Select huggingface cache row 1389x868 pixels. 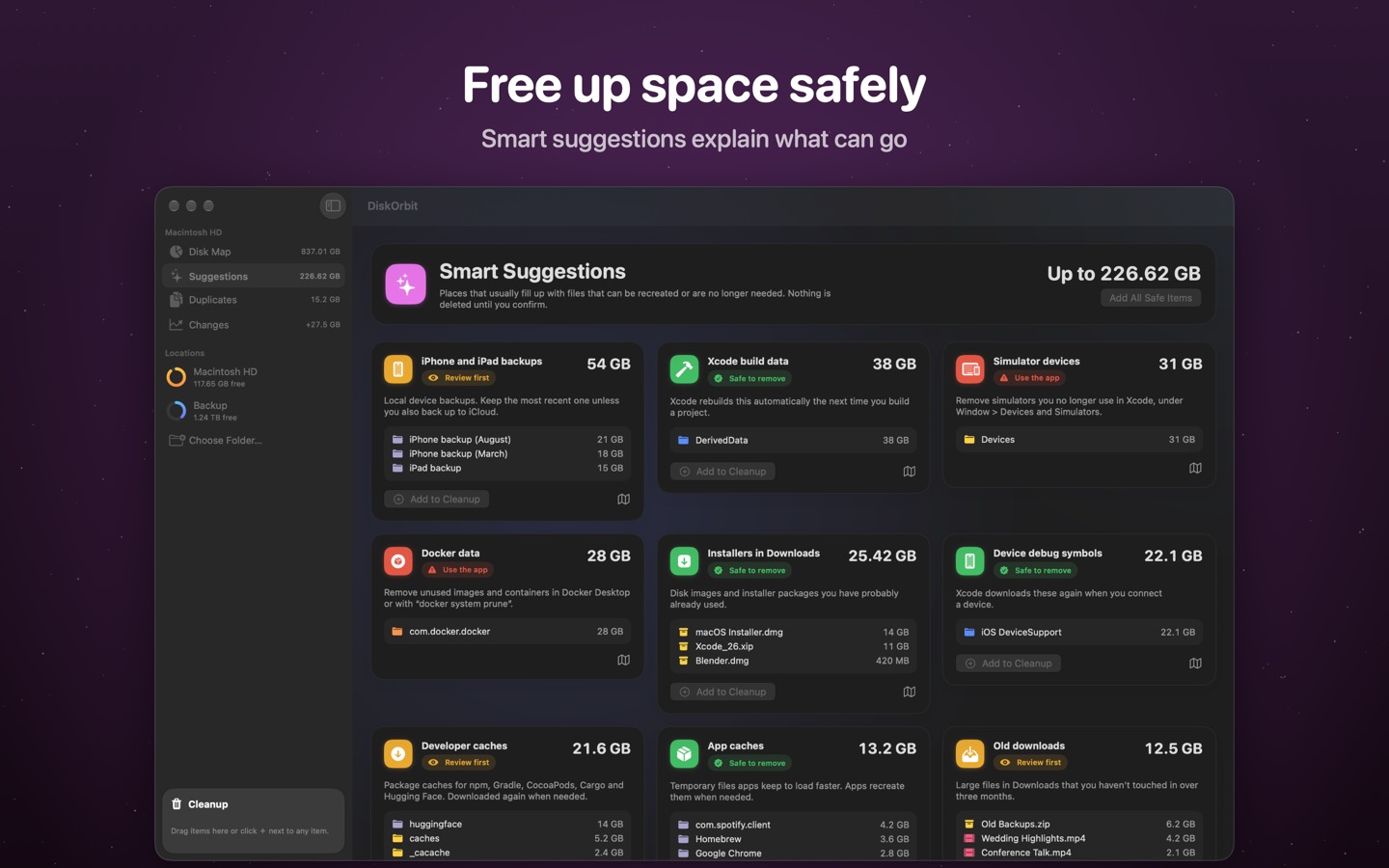click(507, 825)
